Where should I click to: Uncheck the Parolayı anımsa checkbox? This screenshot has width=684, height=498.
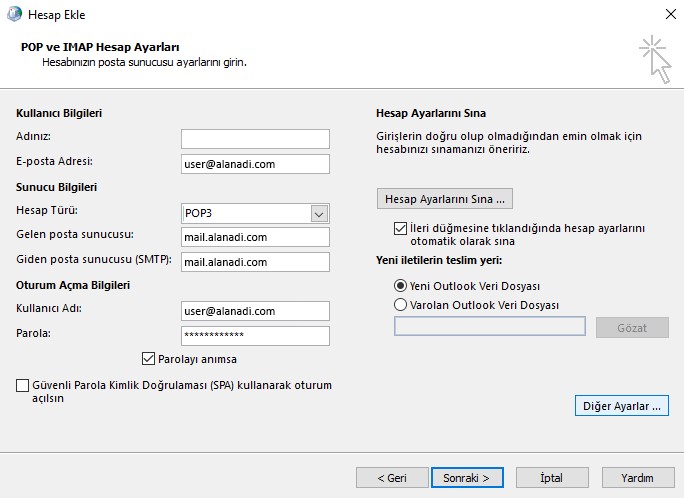[x=148, y=359]
